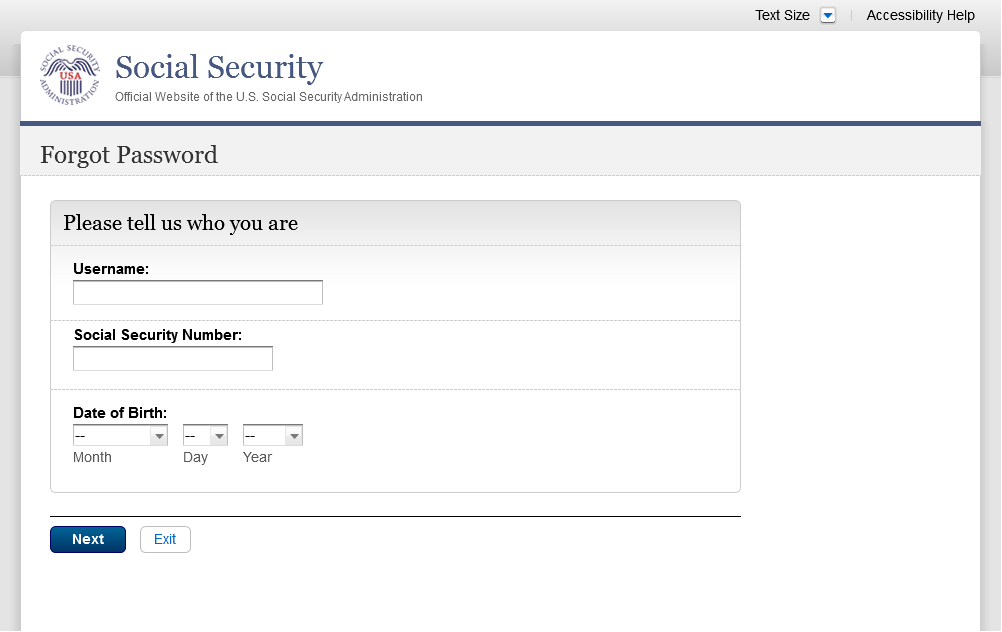Click the Username label
This screenshot has height=632, width=1002.
[x=111, y=269]
